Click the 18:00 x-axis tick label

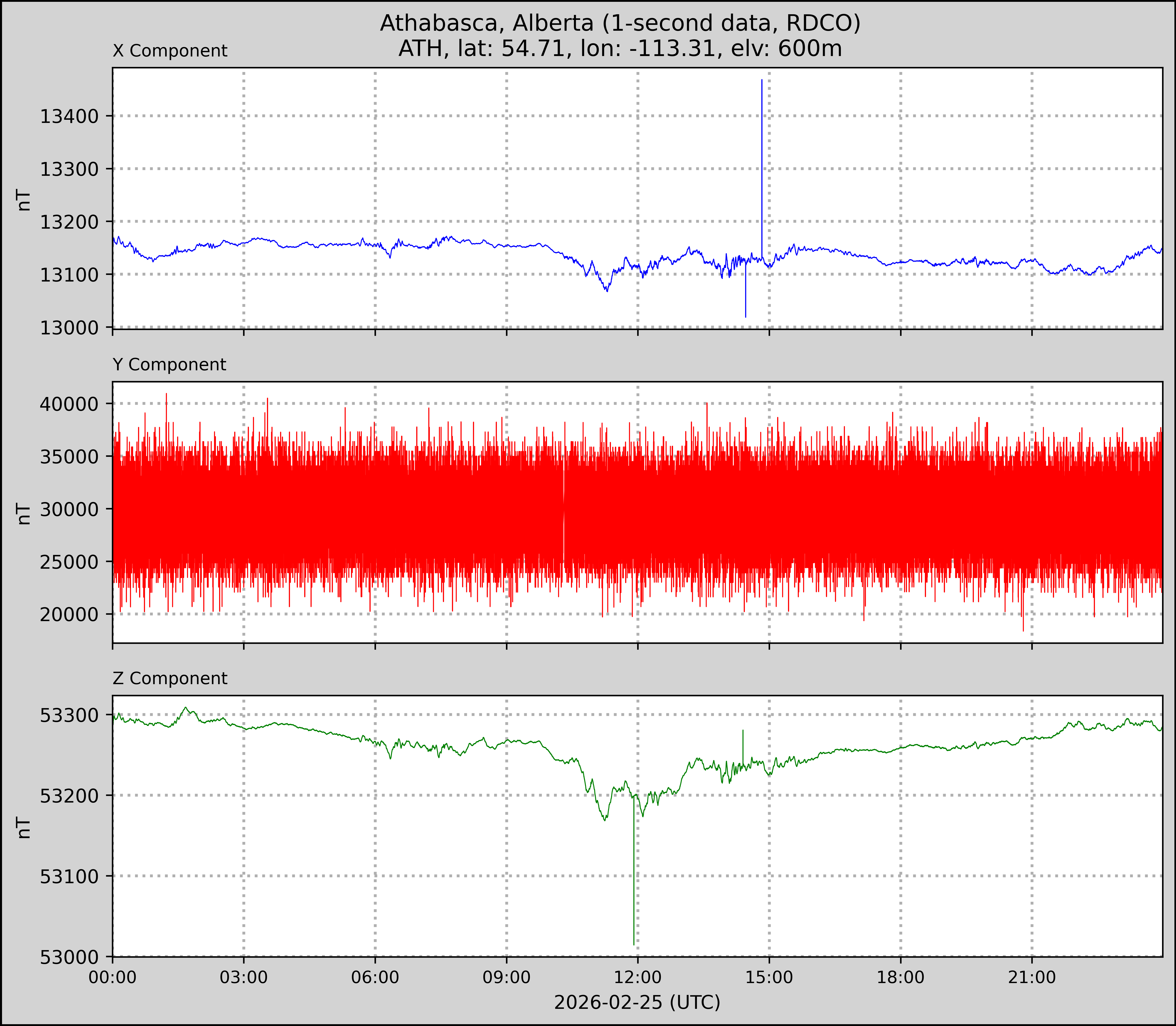(x=901, y=977)
